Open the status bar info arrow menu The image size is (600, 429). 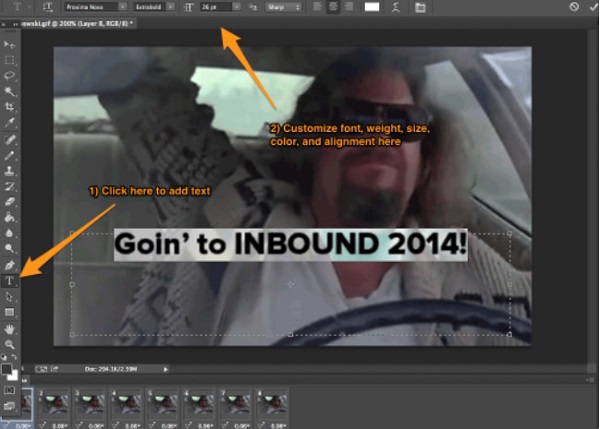coord(166,369)
